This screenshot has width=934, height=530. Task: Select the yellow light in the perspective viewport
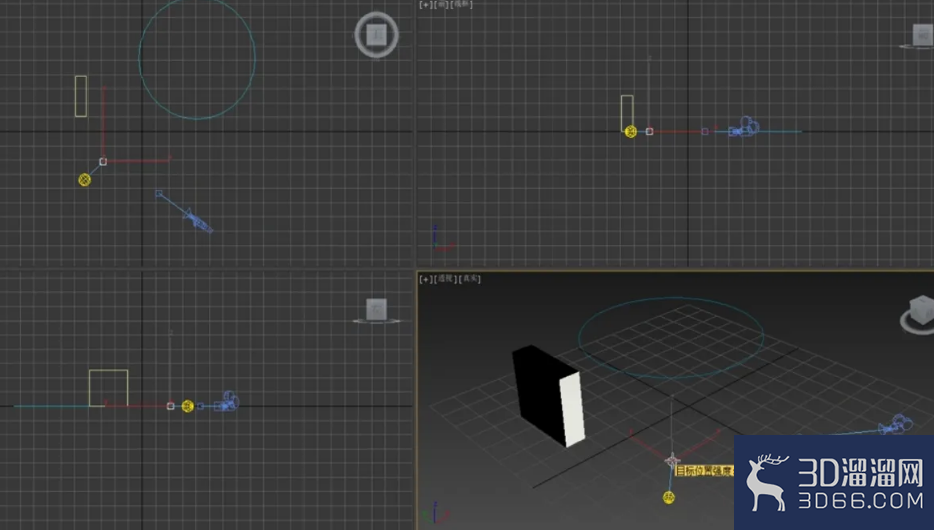coord(669,497)
